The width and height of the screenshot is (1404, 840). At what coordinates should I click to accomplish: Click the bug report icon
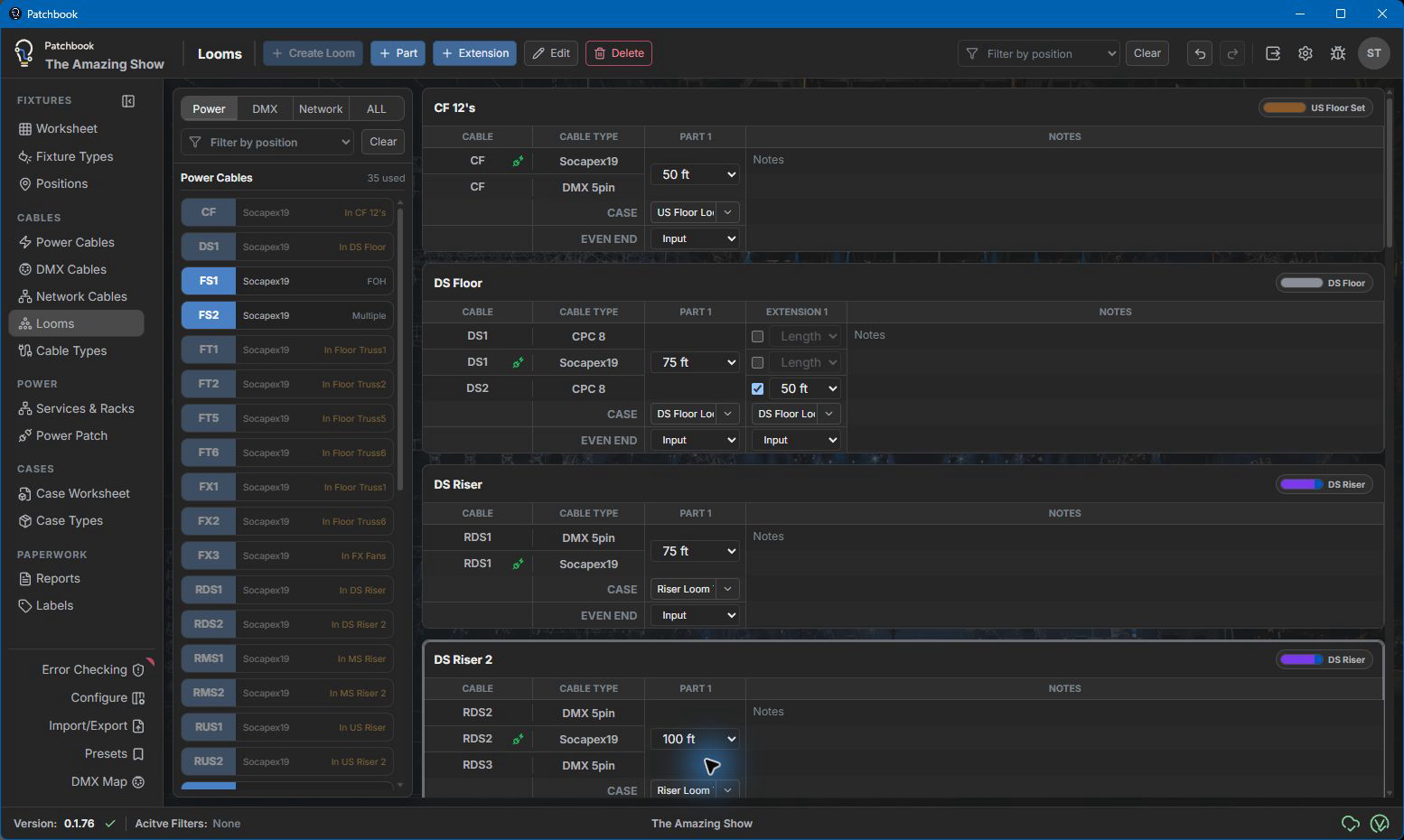tap(1338, 53)
